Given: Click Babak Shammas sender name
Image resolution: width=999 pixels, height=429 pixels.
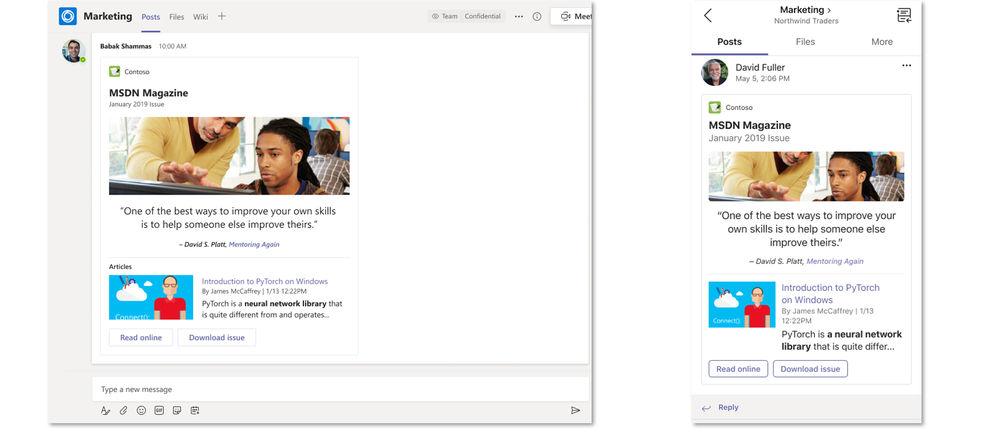Looking at the screenshot, I should (126, 46).
